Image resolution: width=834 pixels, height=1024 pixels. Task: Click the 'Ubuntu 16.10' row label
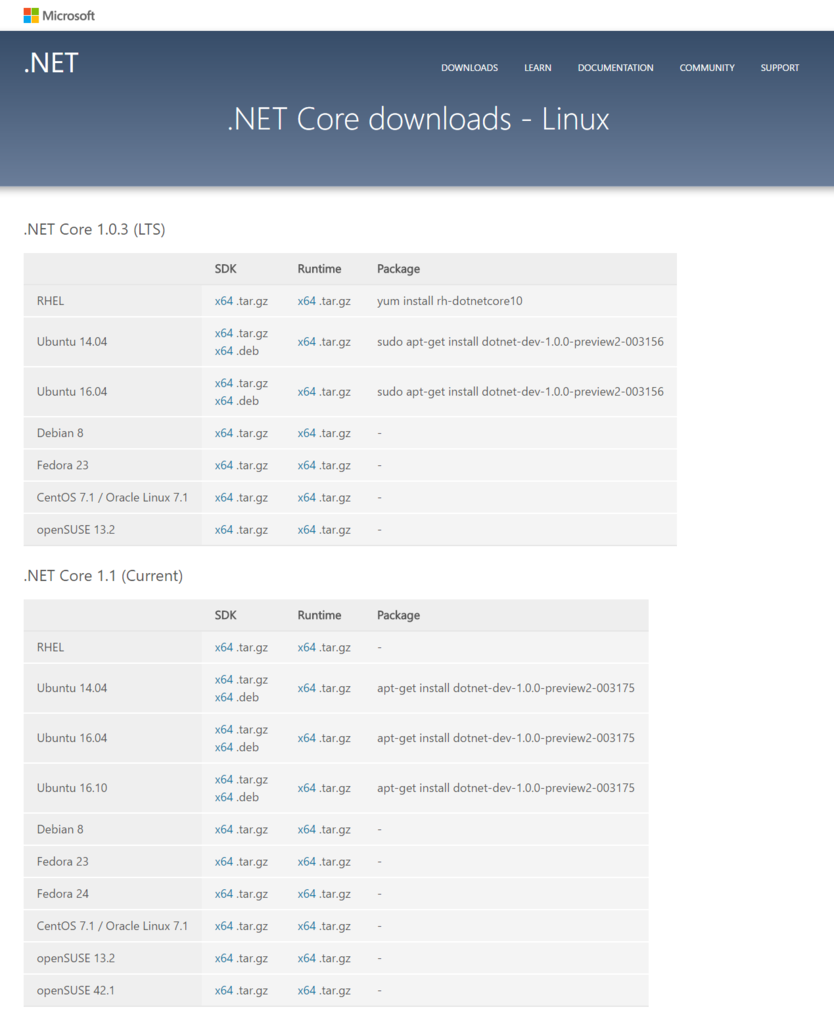point(72,788)
